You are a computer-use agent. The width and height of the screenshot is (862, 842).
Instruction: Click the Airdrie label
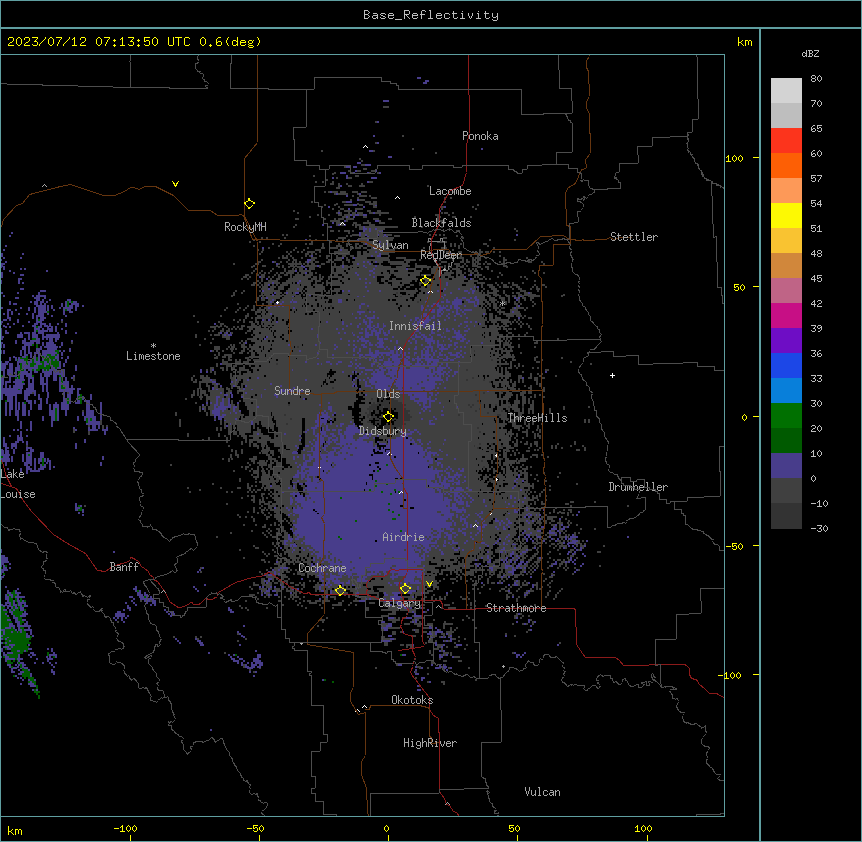coord(404,537)
